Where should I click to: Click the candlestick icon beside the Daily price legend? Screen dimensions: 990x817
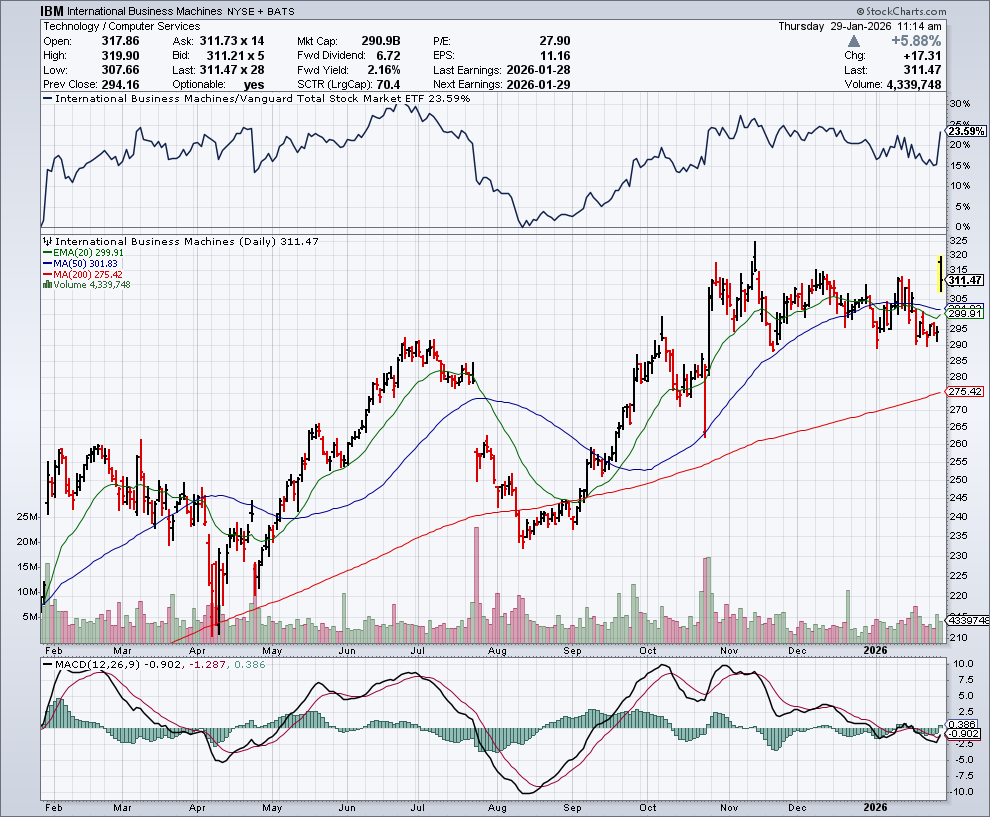(47, 242)
